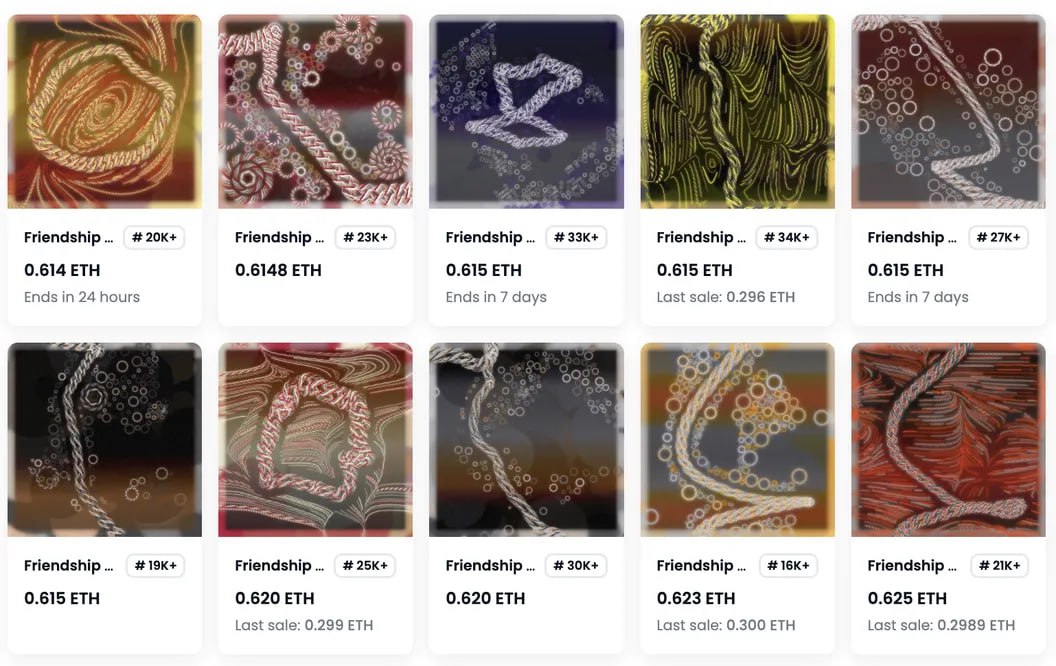The width and height of the screenshot is (1056, 666).
Task: Click the #30K+ rank badge
Action: click(576, 565)
